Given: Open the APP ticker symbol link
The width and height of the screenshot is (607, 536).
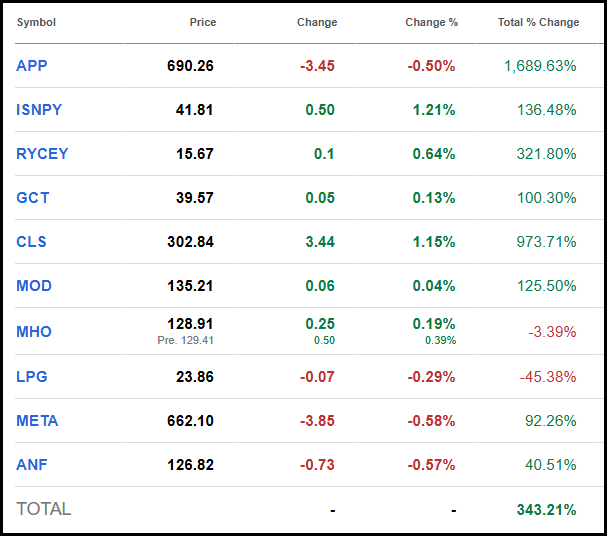Looking at the screenshot, I should pos(32,66).
